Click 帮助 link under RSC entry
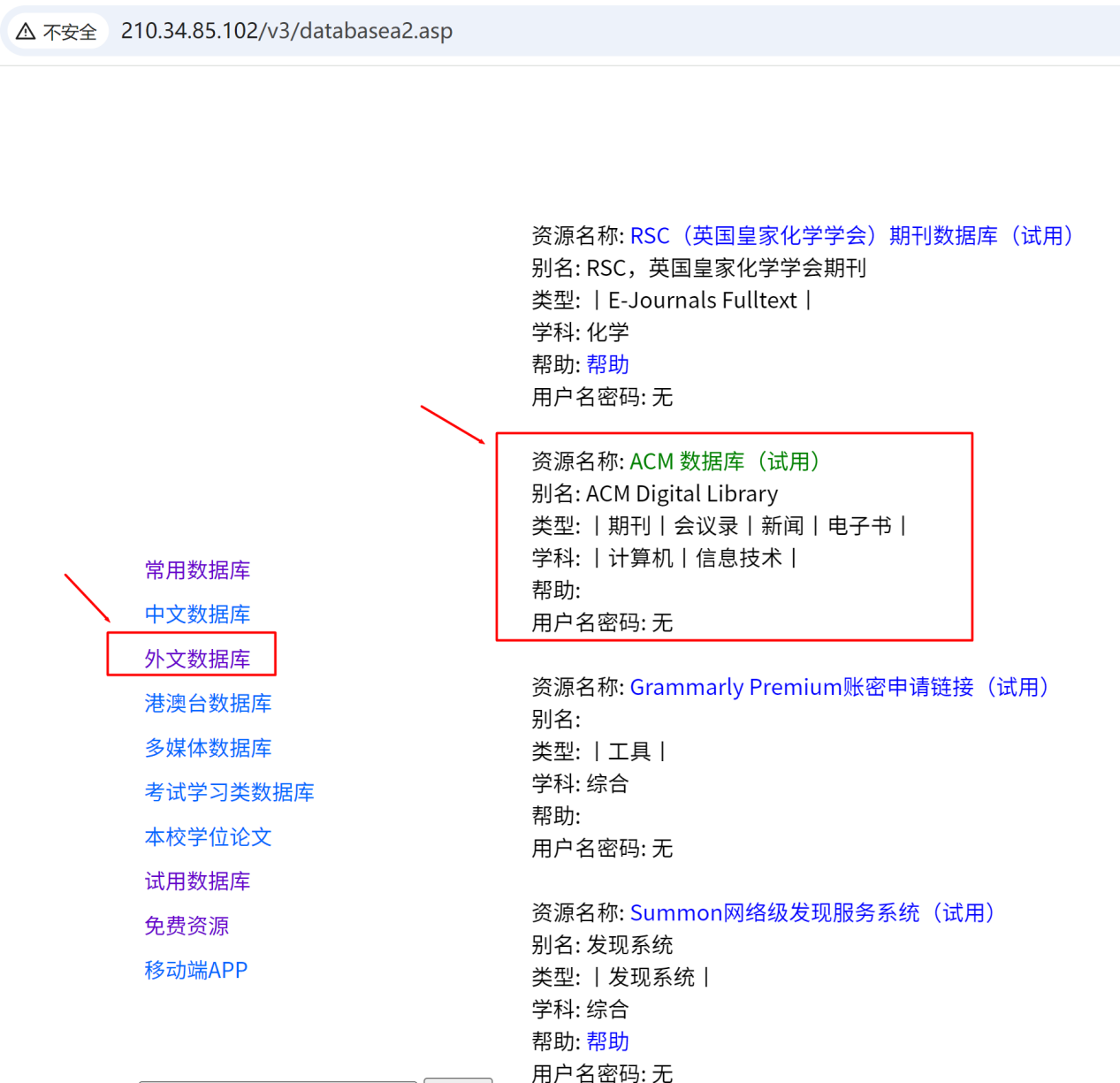Screen dimensions: 1120x1083 click(608, 364)
